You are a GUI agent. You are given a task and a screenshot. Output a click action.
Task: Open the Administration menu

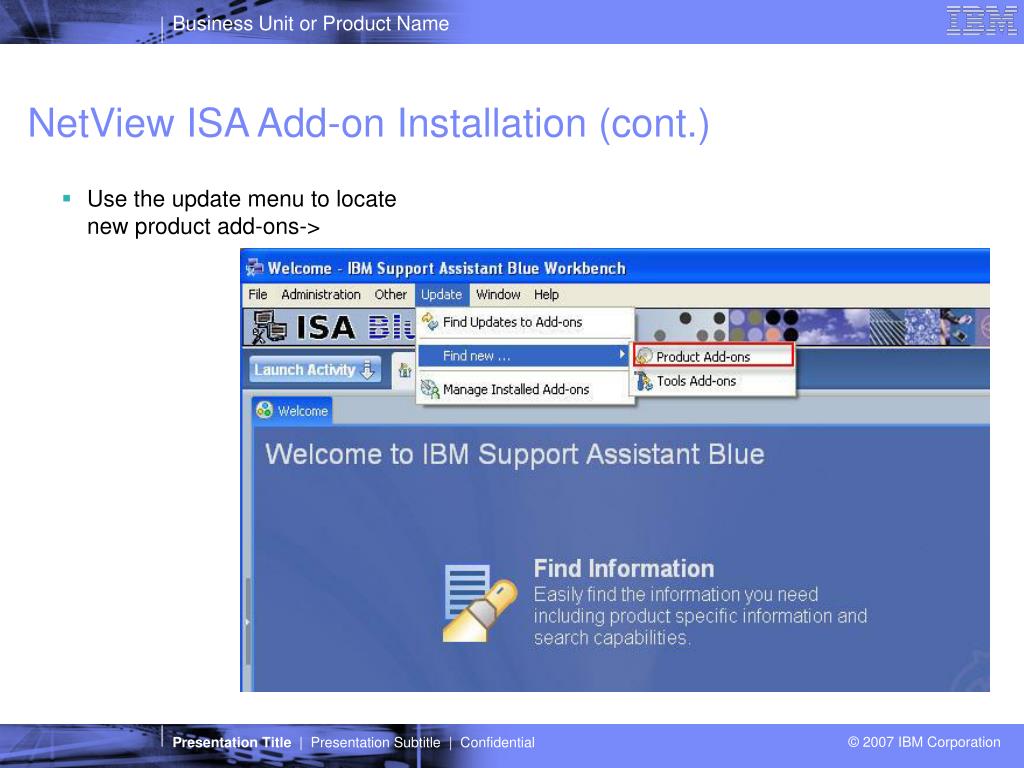(321, 295)
